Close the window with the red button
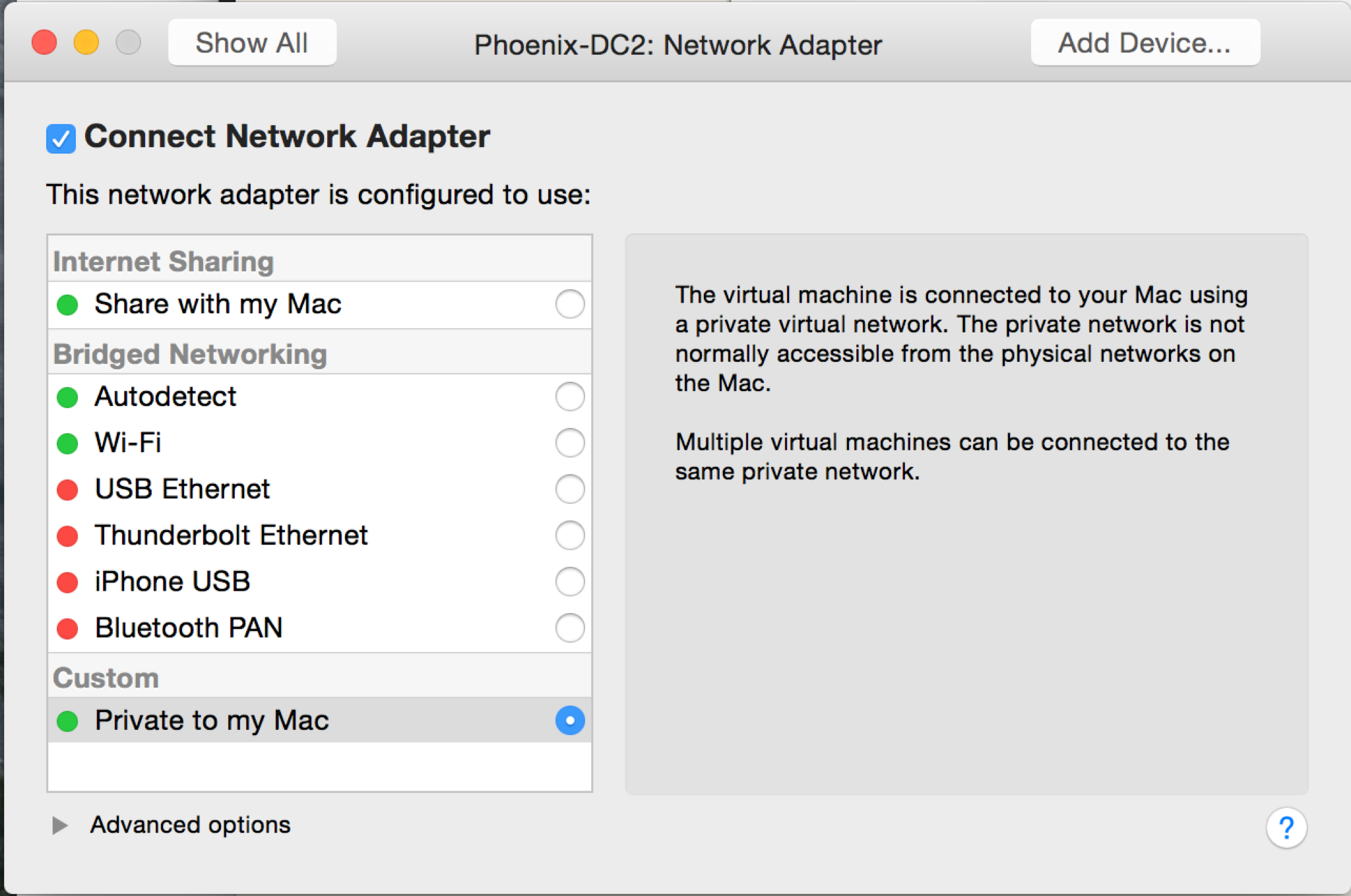This screenshot has height=896, width=1351. coord(44,43)
